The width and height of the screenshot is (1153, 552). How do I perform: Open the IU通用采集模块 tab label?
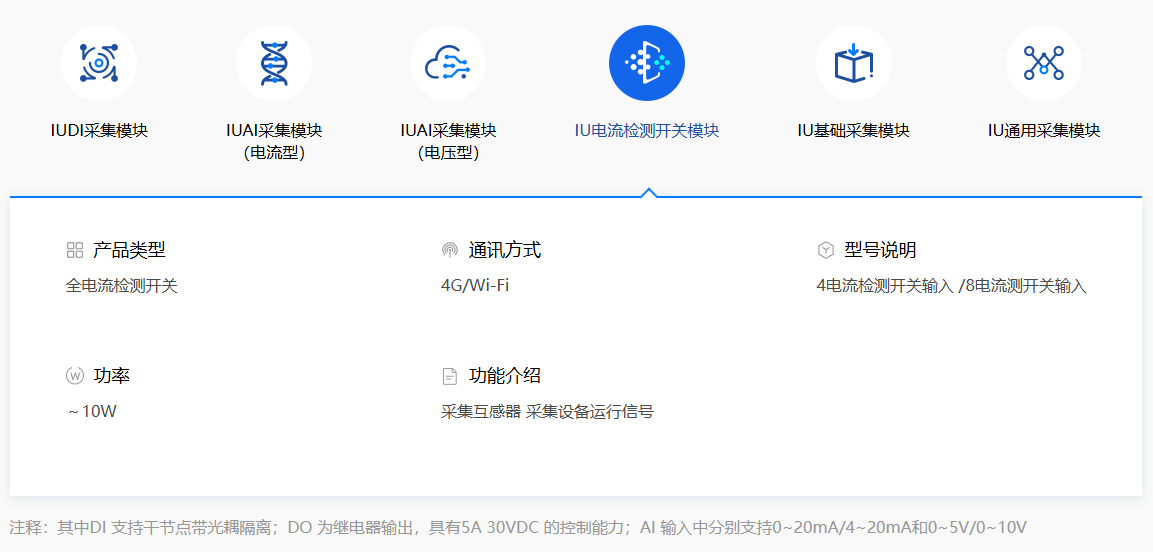[1043, 131]
